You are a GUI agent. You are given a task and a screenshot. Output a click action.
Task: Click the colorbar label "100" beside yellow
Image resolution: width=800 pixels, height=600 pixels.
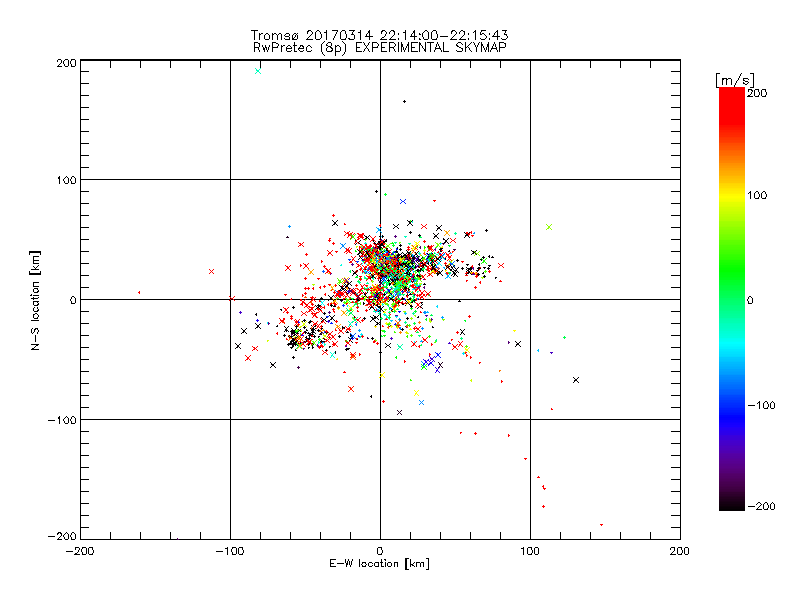757,195
